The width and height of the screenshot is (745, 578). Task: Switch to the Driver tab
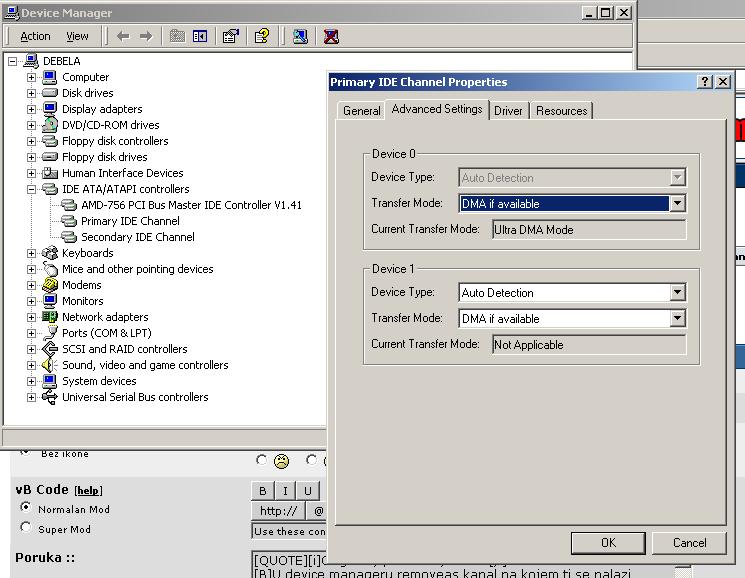[x=508, y=111]
